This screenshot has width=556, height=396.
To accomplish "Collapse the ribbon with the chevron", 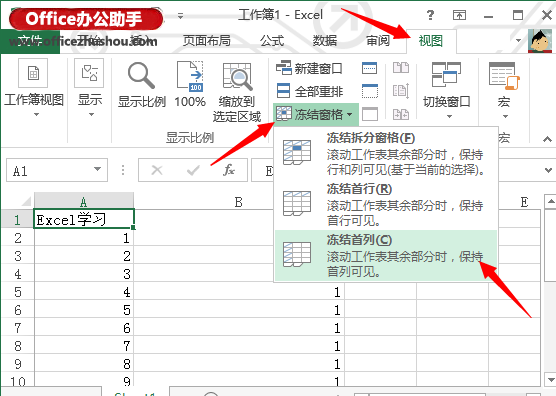I will tap(547, 139).
